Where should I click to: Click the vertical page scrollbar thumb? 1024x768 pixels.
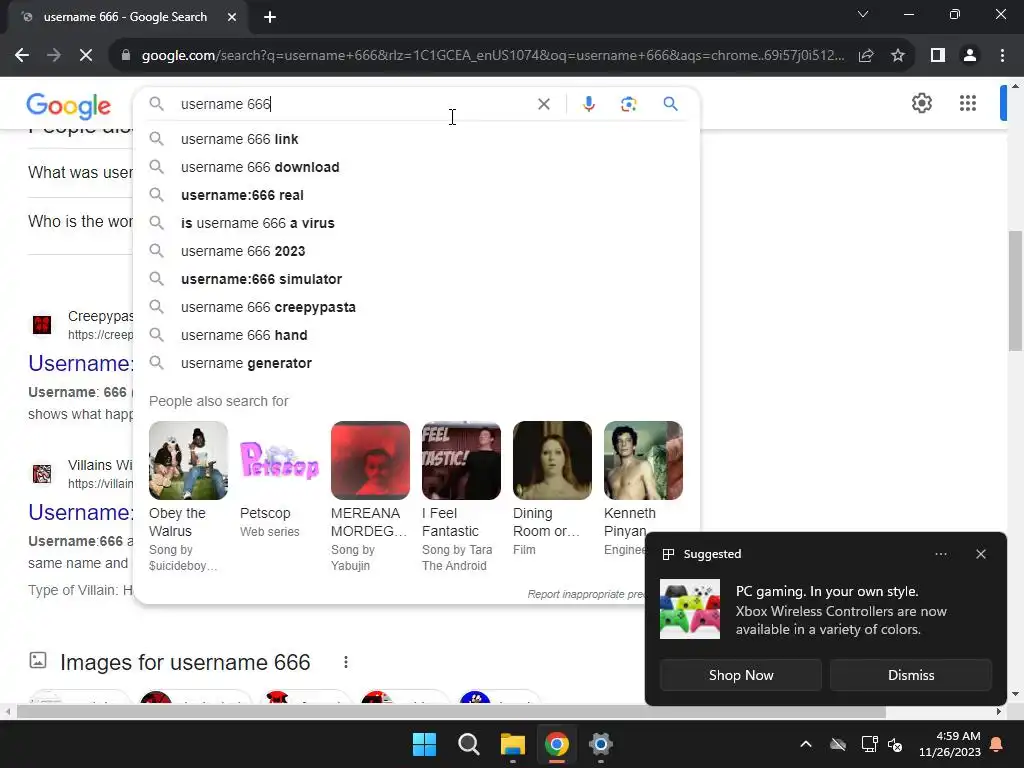(1015, 291)
